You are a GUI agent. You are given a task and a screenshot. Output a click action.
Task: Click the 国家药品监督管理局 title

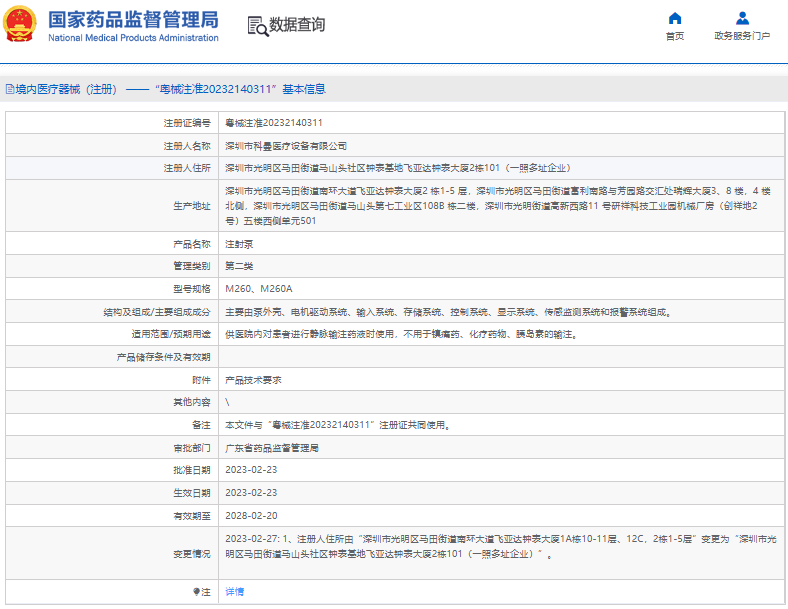point(133,20)
